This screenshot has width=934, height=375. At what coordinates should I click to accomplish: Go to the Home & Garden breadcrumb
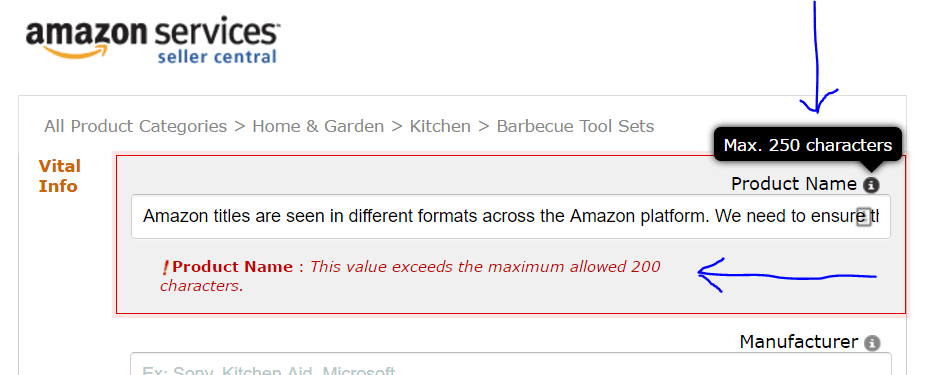[318, 127]
